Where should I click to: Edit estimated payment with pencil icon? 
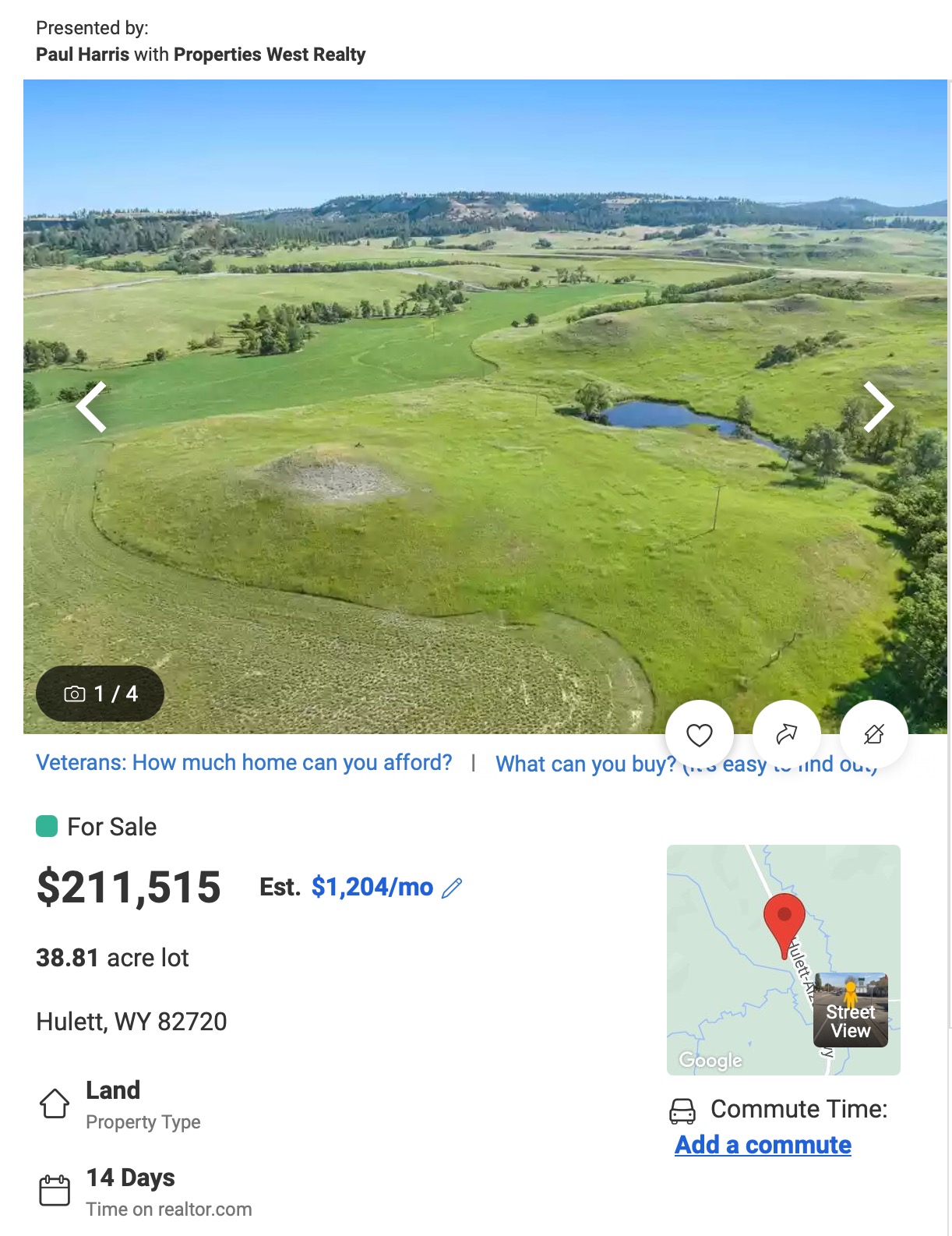click(x=452, y=888)
